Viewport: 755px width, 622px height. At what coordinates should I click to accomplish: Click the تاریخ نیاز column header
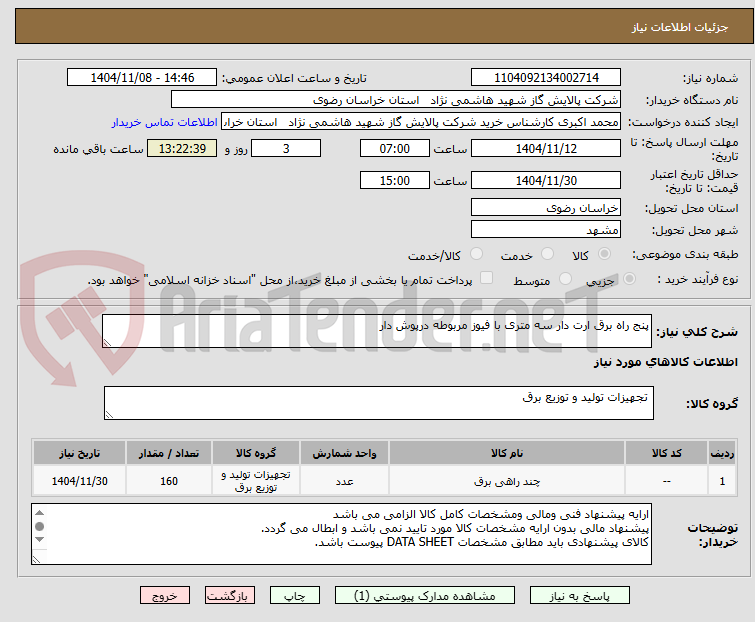(x=79, y=453)
